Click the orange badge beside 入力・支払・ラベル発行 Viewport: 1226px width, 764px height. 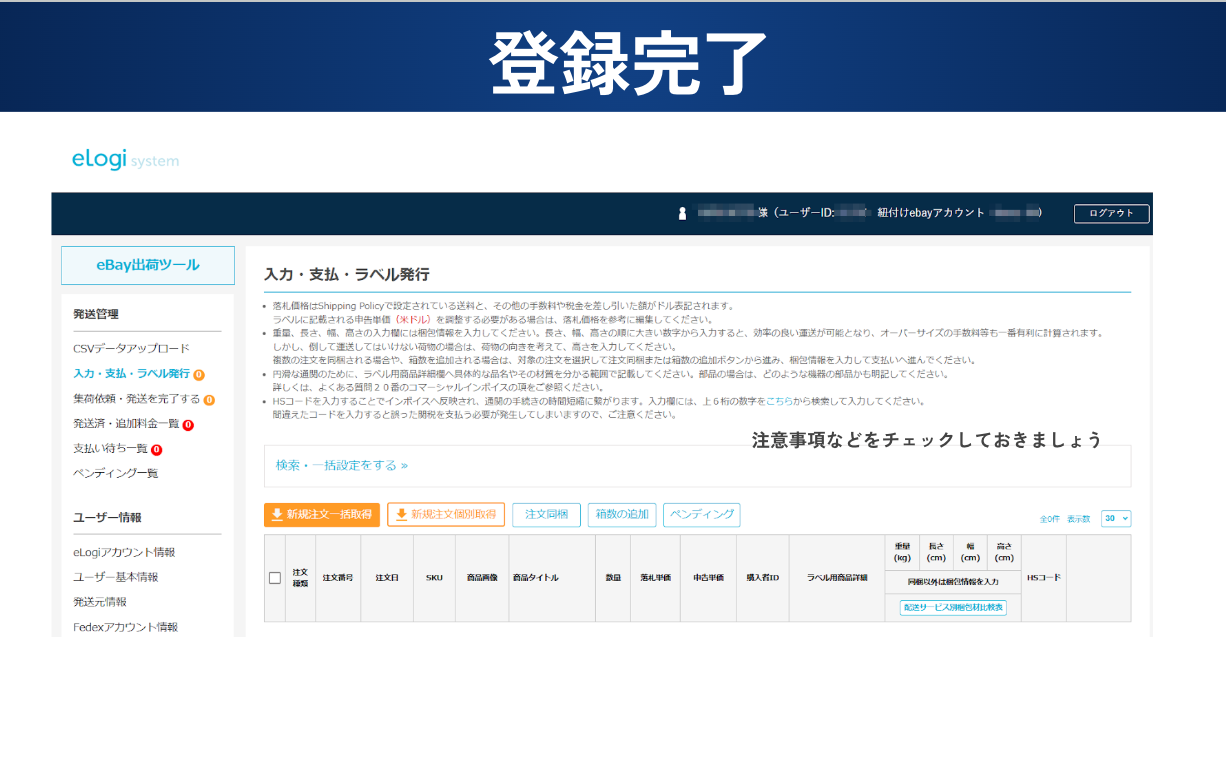199,375
